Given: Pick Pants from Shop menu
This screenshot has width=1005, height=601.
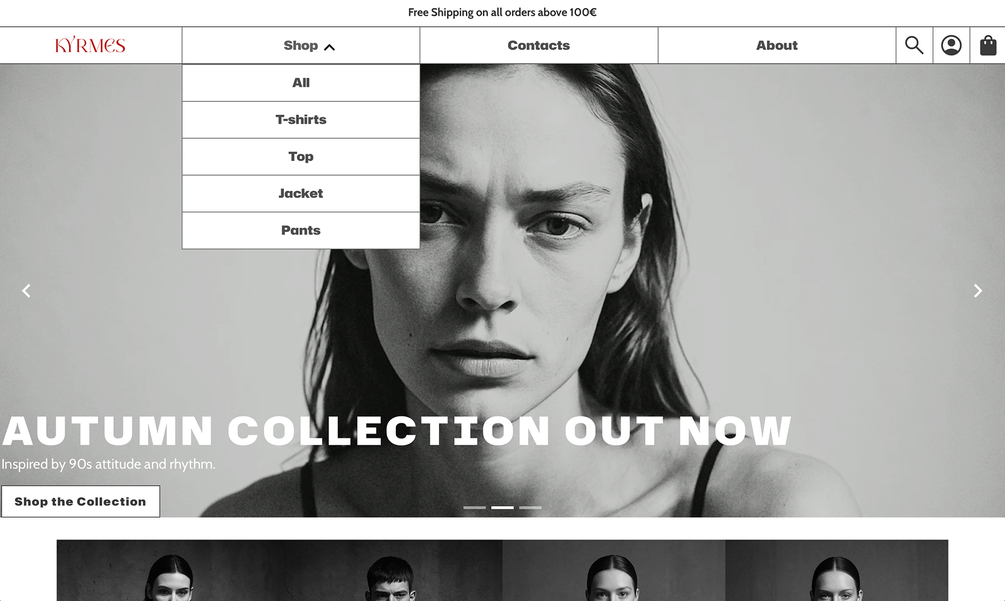Looking at the screenshot, I should [301, 230].
